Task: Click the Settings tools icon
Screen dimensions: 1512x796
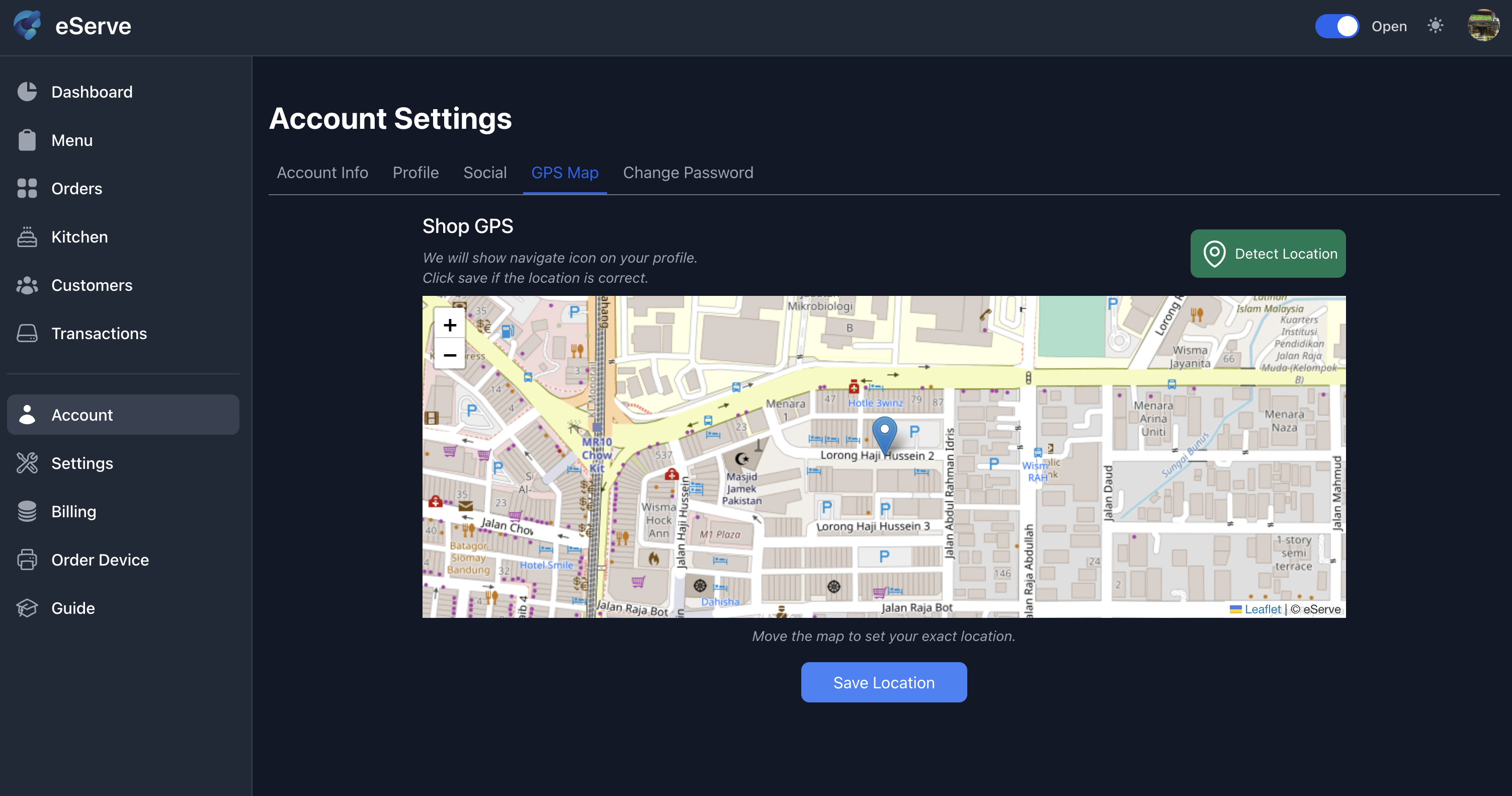Action: tap(27, 463)
